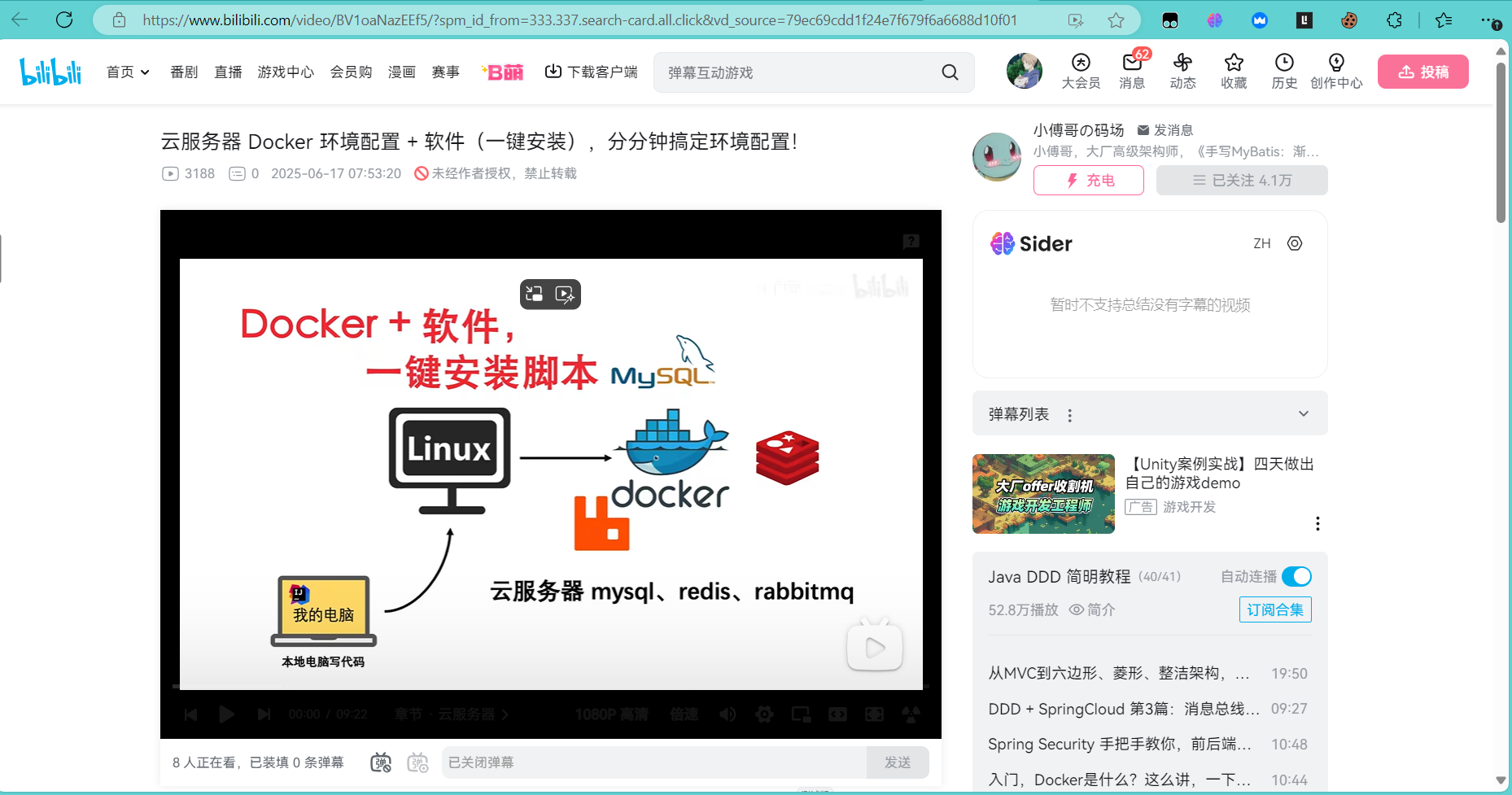This screenshot has height=795, width=1512.
Task: Click 发消息 to message the uploader
Action: pyautogui.click(x=1165, y=130)
